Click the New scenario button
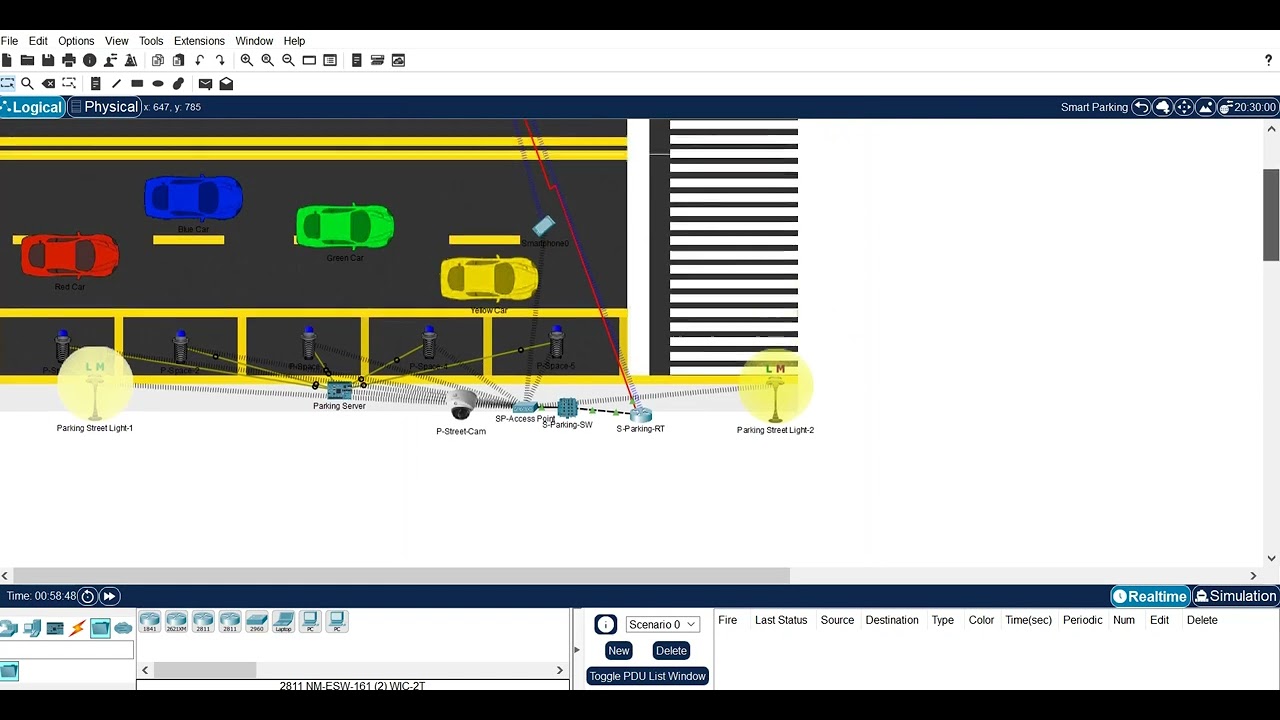This screenshot has width=1280, height=720. click(x=619, y=650)
